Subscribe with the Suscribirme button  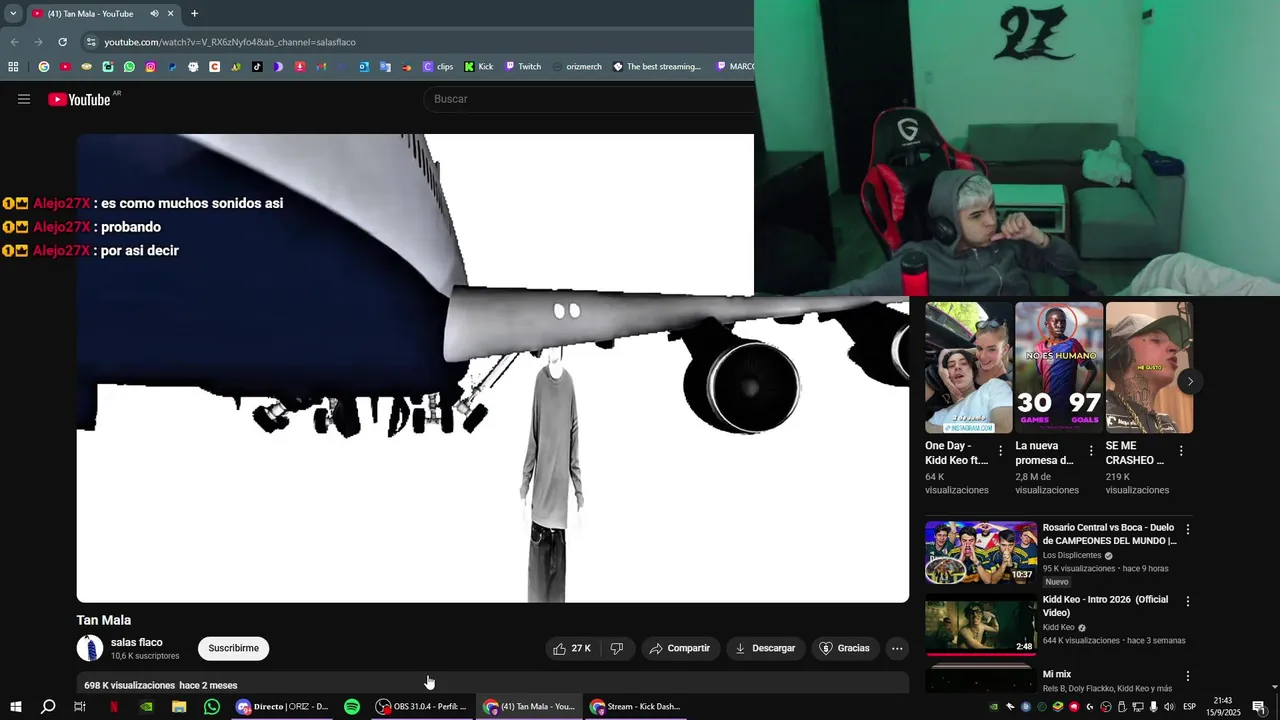[x=233, y=648]
